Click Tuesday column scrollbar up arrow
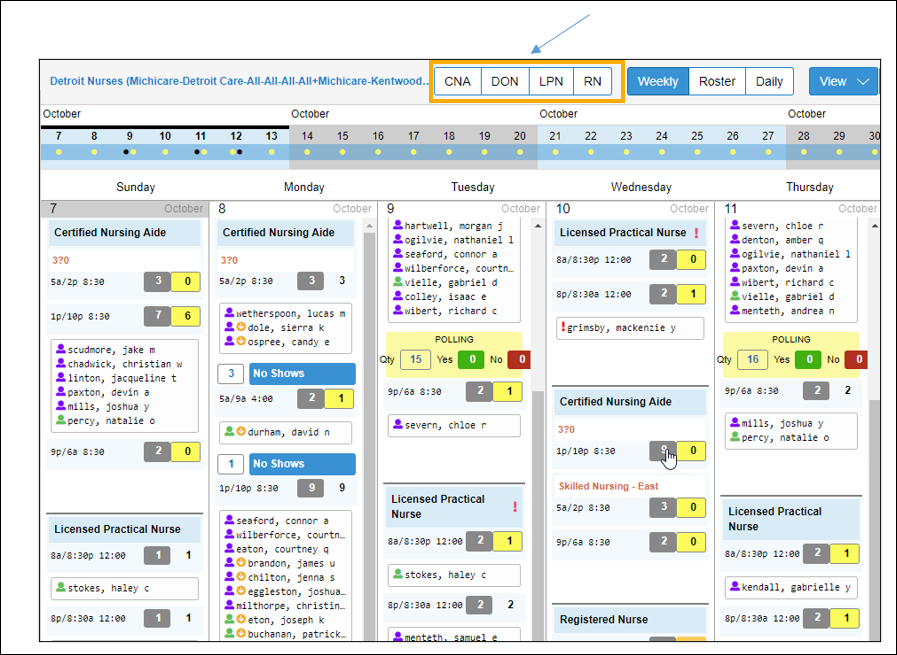The image size is (897, 655). (538, 226)
